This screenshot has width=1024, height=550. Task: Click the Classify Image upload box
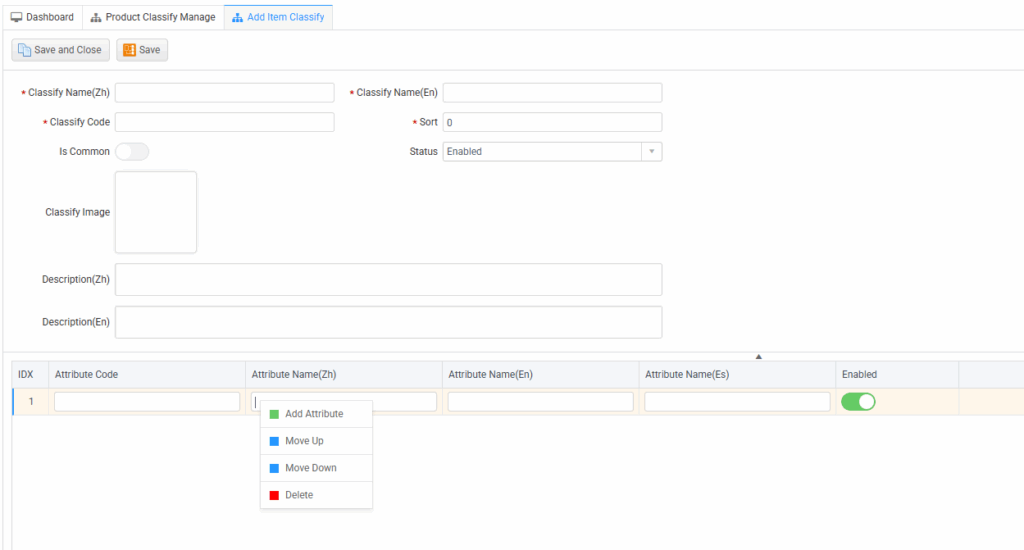tap(156, 212)
